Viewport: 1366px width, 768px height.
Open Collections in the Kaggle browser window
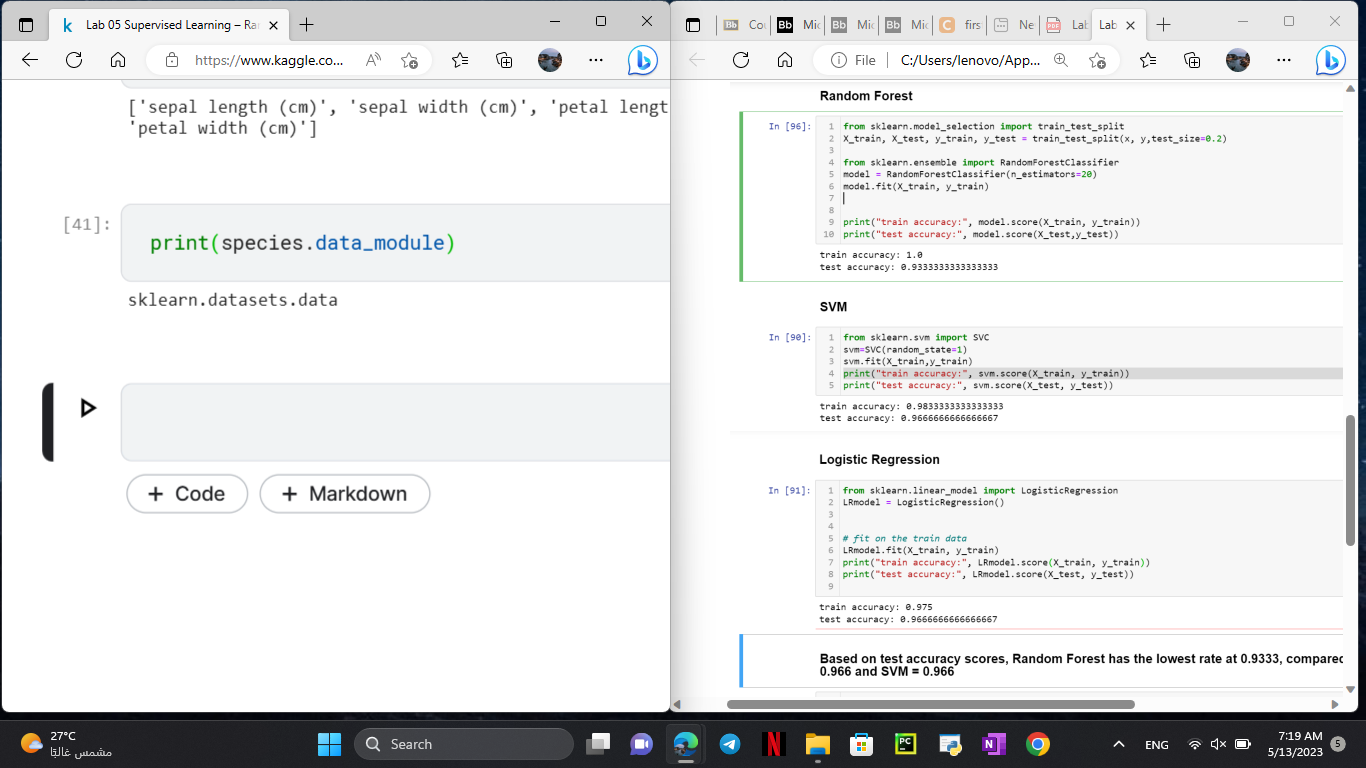point(505,60)
